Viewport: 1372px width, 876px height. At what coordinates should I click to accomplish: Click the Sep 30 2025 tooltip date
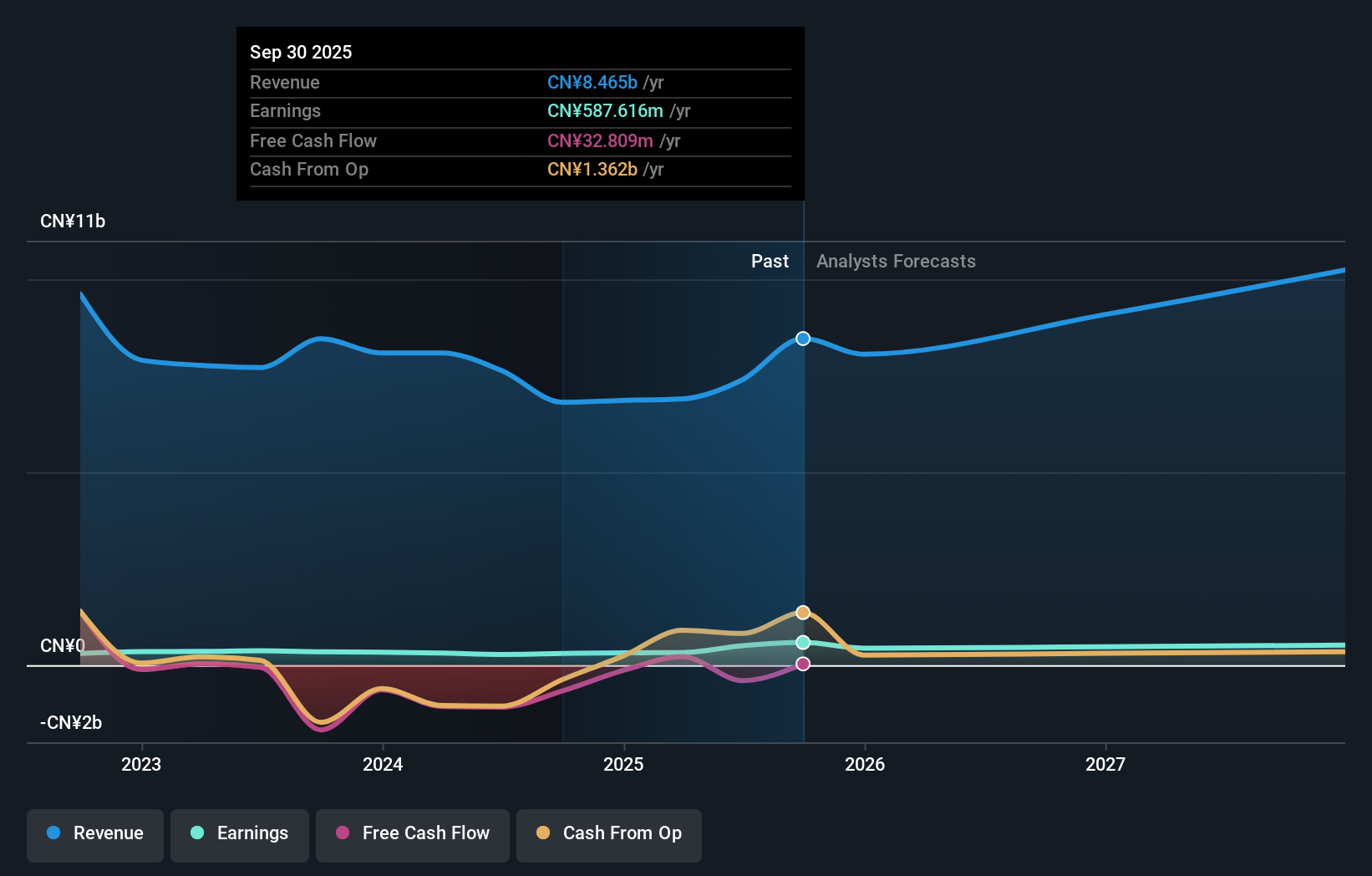[x=301, y=52]
